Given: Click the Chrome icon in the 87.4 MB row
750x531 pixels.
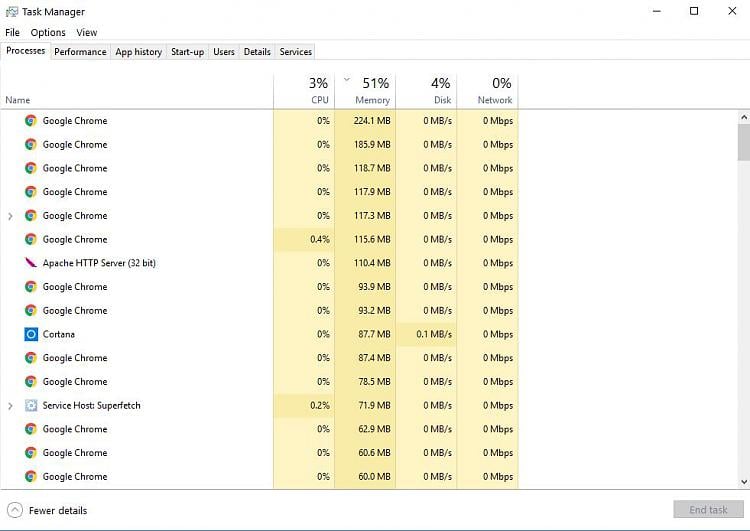Looking at the screenshot, I should 31,358.
